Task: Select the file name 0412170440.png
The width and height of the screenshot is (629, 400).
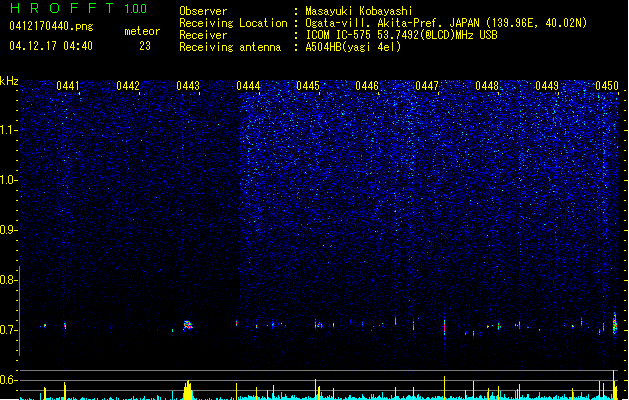Action: coord(51,26)
